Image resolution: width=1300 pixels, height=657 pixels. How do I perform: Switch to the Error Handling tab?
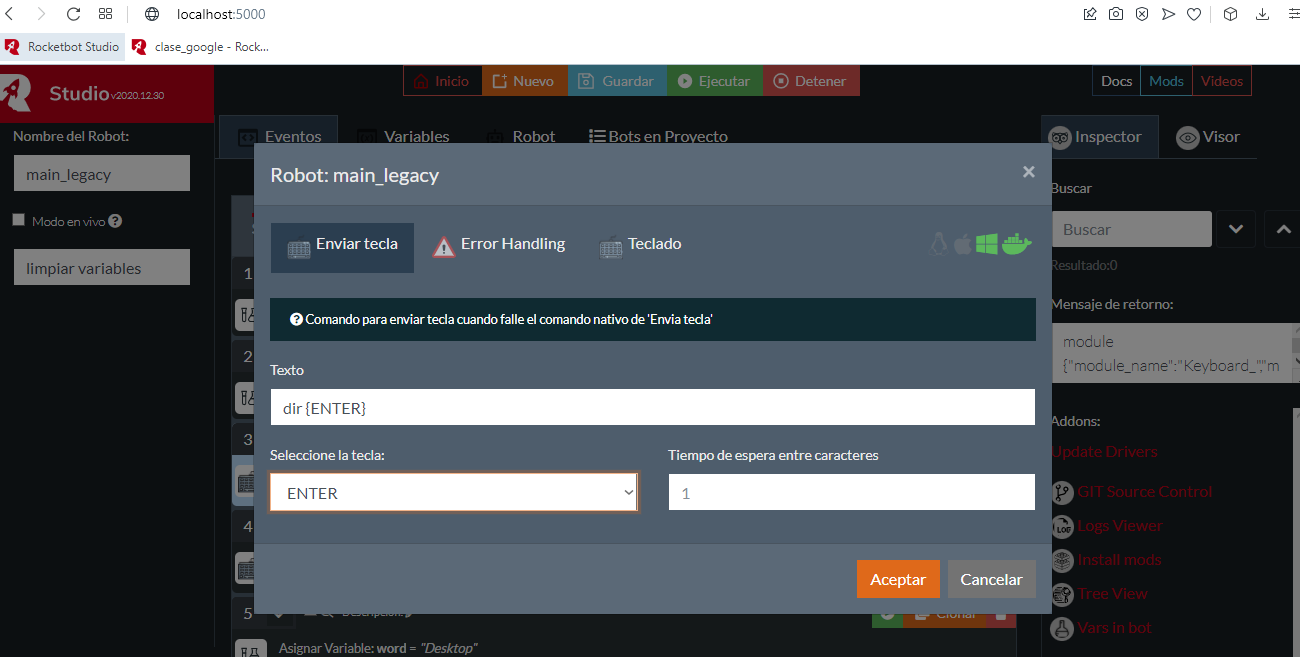click(499, 245)
